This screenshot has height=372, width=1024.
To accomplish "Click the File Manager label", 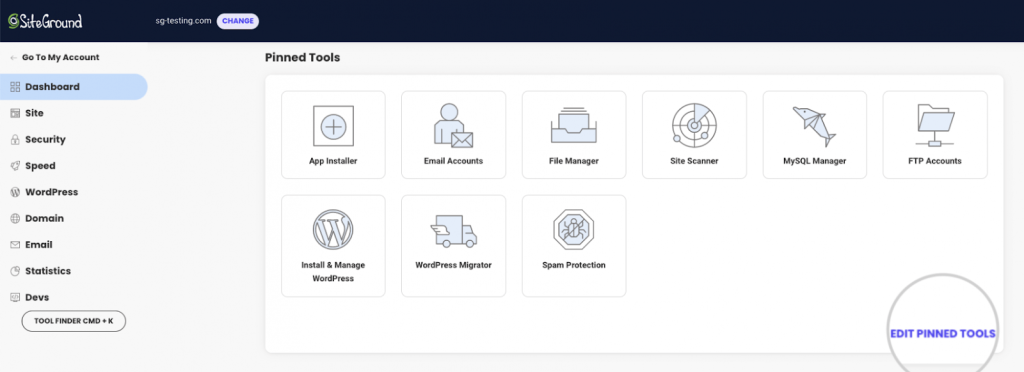I will (x=573, y=161).
